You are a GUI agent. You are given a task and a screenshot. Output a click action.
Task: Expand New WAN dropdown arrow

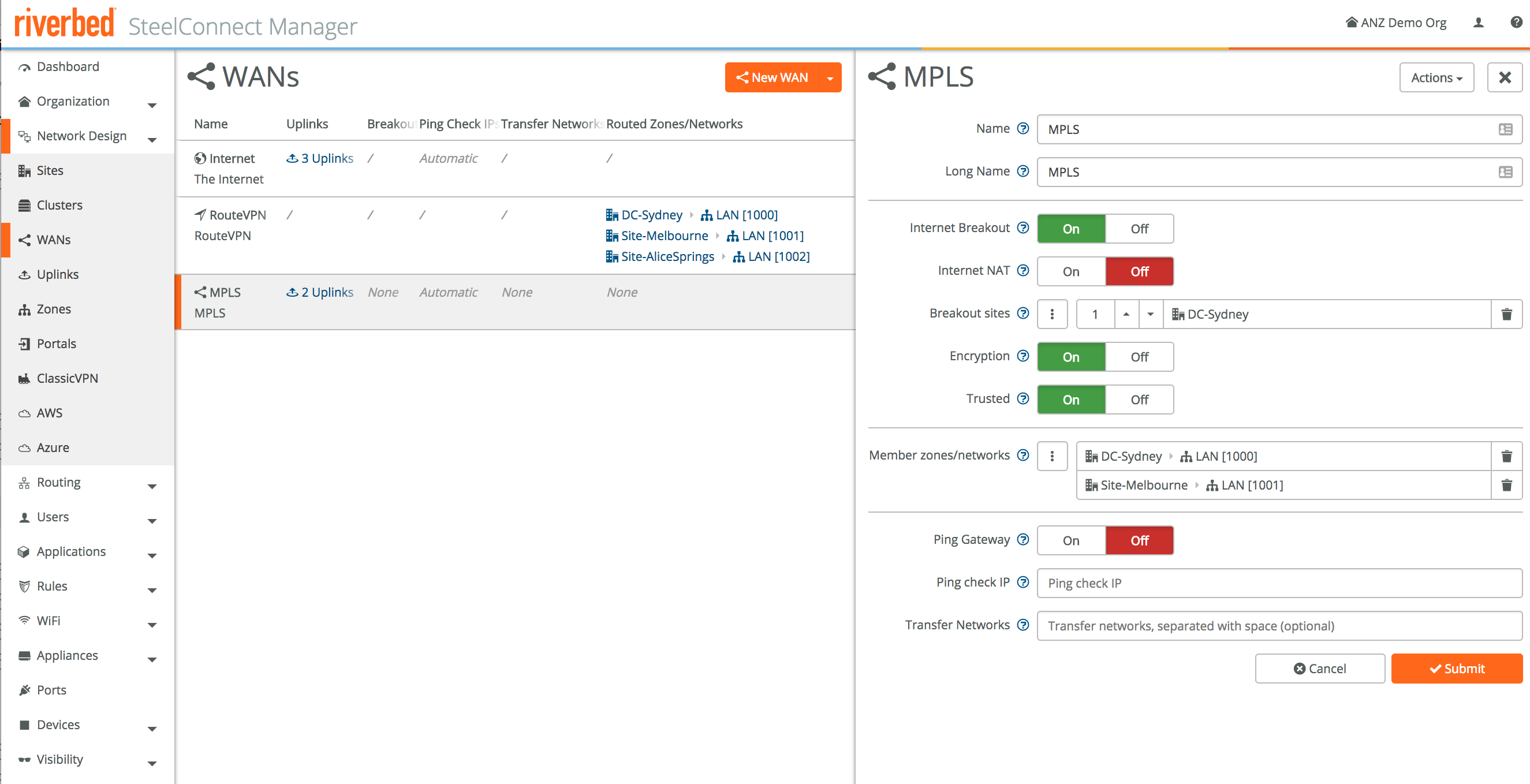(830, 79)
